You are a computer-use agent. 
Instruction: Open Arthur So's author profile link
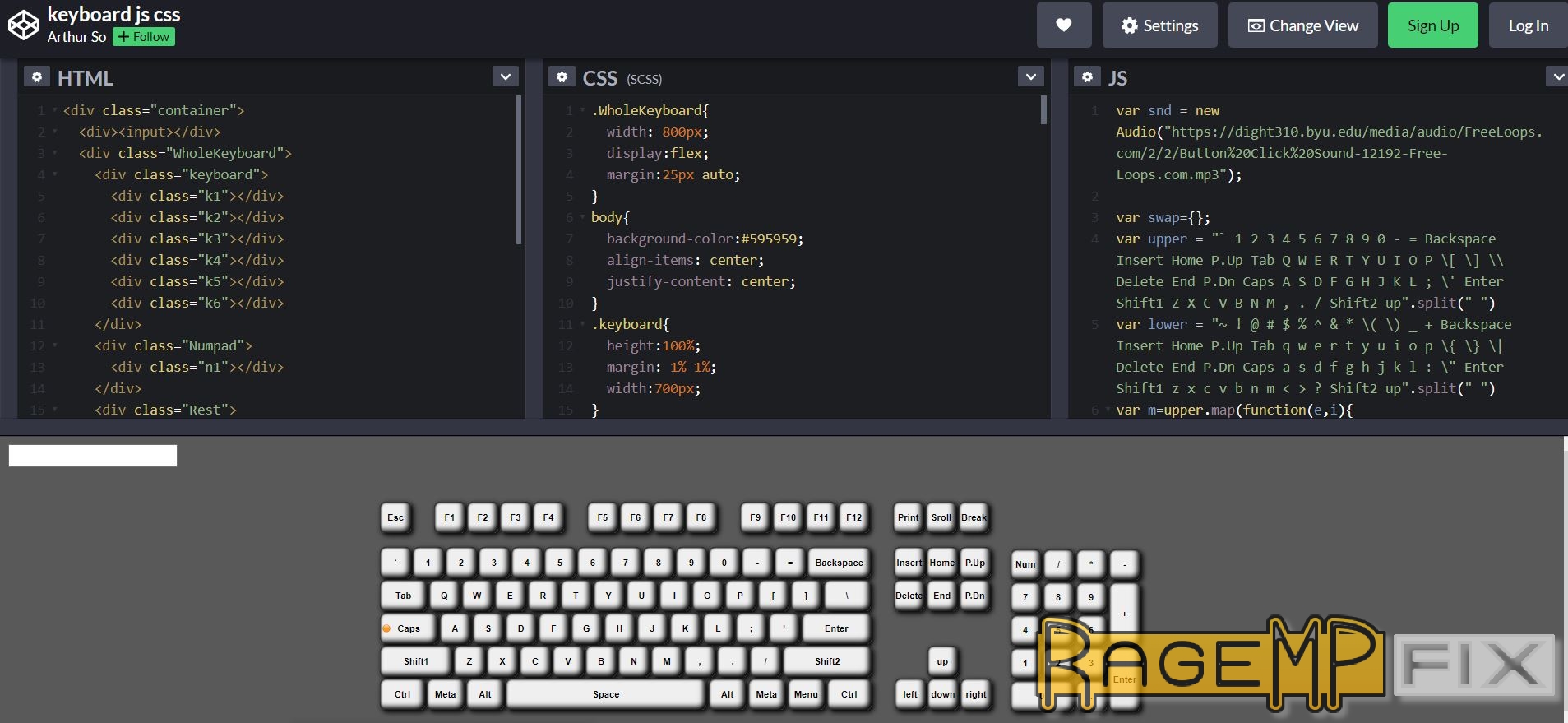[x=76, y=37]
